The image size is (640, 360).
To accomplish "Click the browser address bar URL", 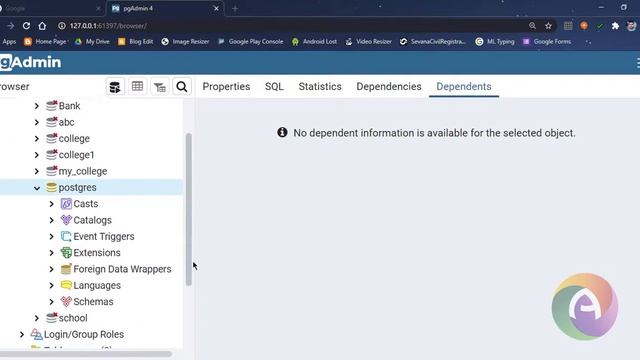I will (x=108, y=26).
